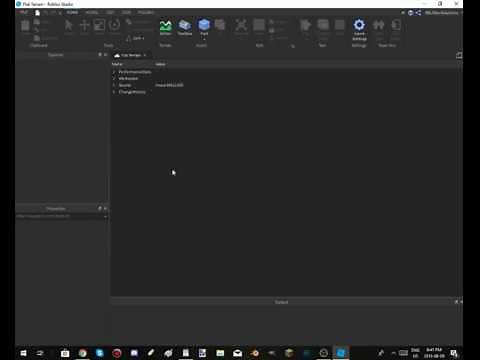Switch to the VIEW ribbon tab
This screenshot has height=360, width=480.
click(126, 12)
